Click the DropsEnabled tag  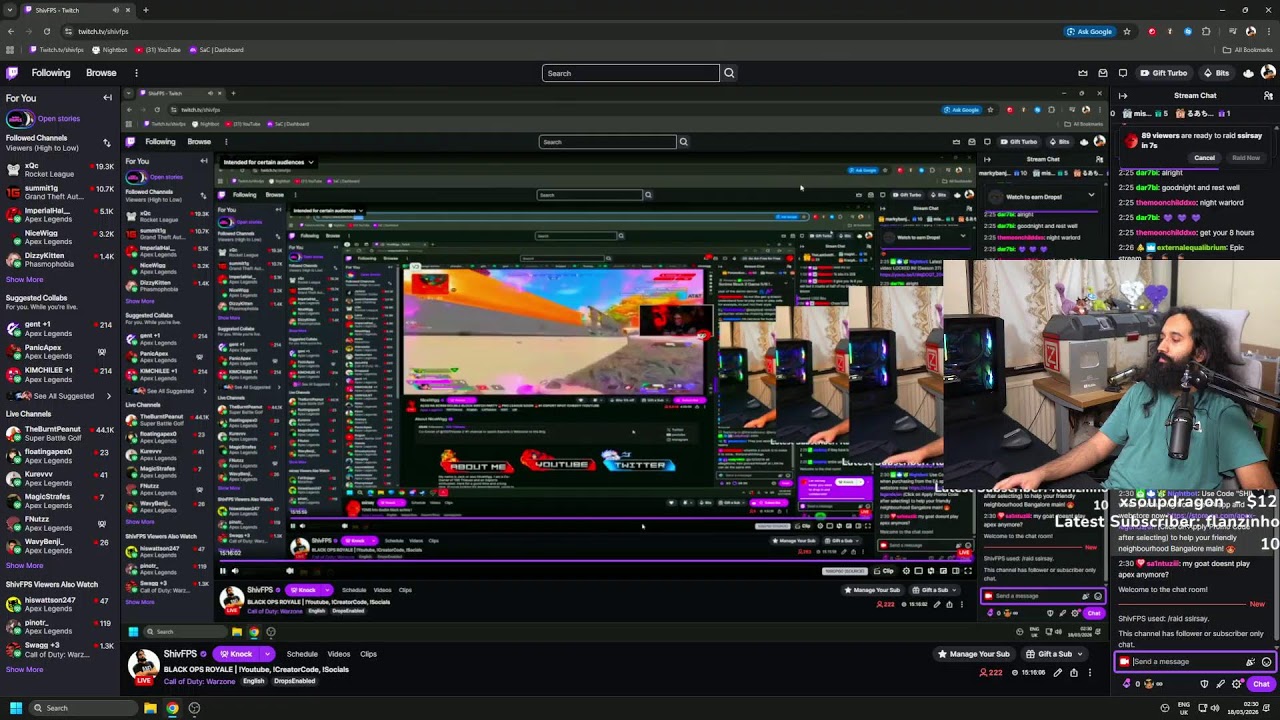point(294,681)
